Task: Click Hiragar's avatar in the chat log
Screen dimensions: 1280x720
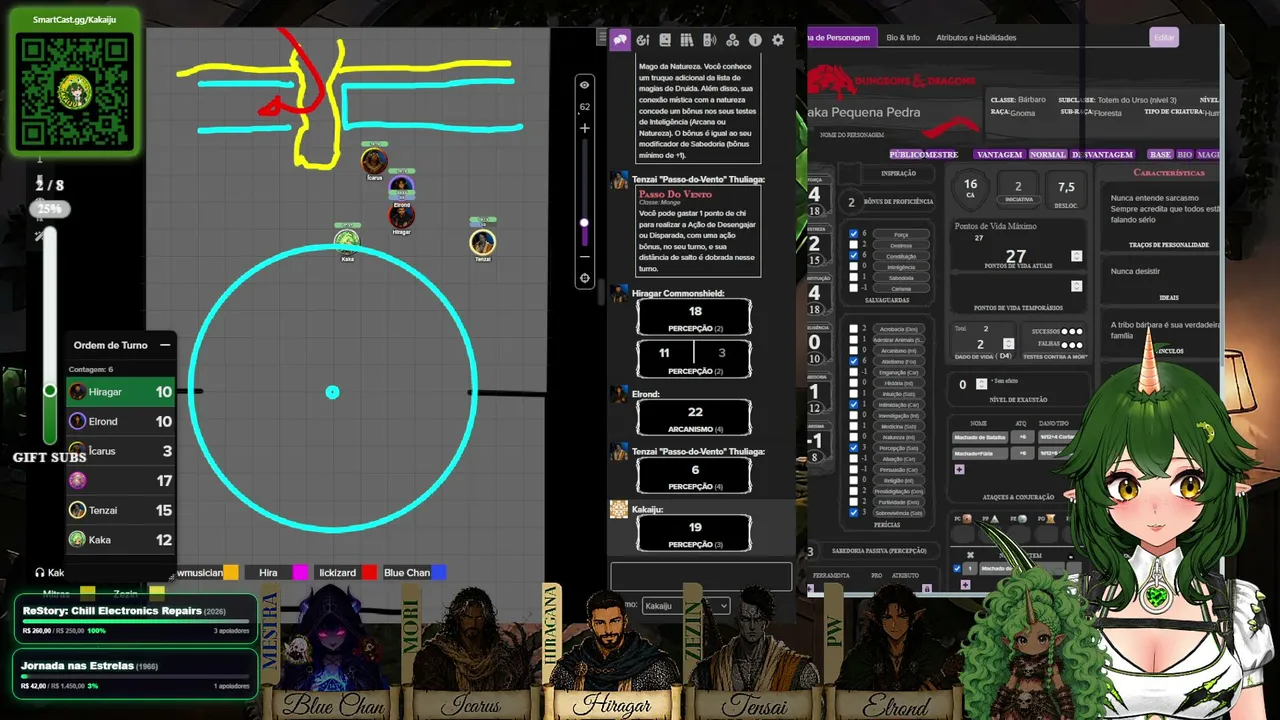Action: tap(619, 294)
